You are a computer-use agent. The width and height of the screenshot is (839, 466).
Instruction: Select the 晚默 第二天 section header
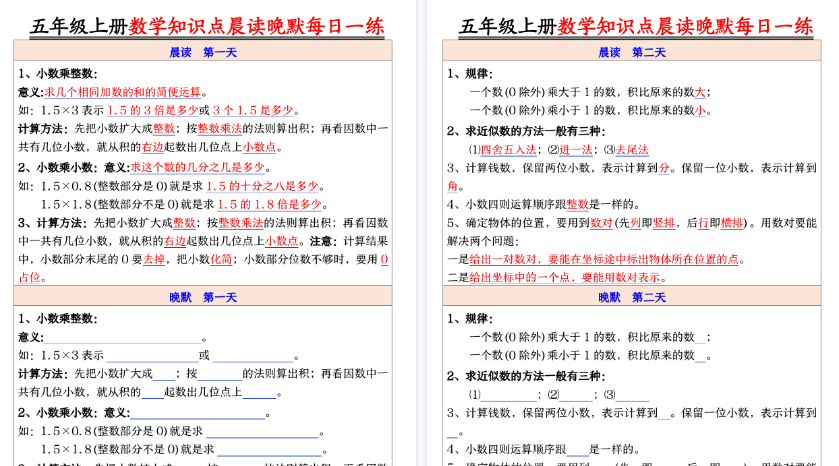(x=632, y=297)
